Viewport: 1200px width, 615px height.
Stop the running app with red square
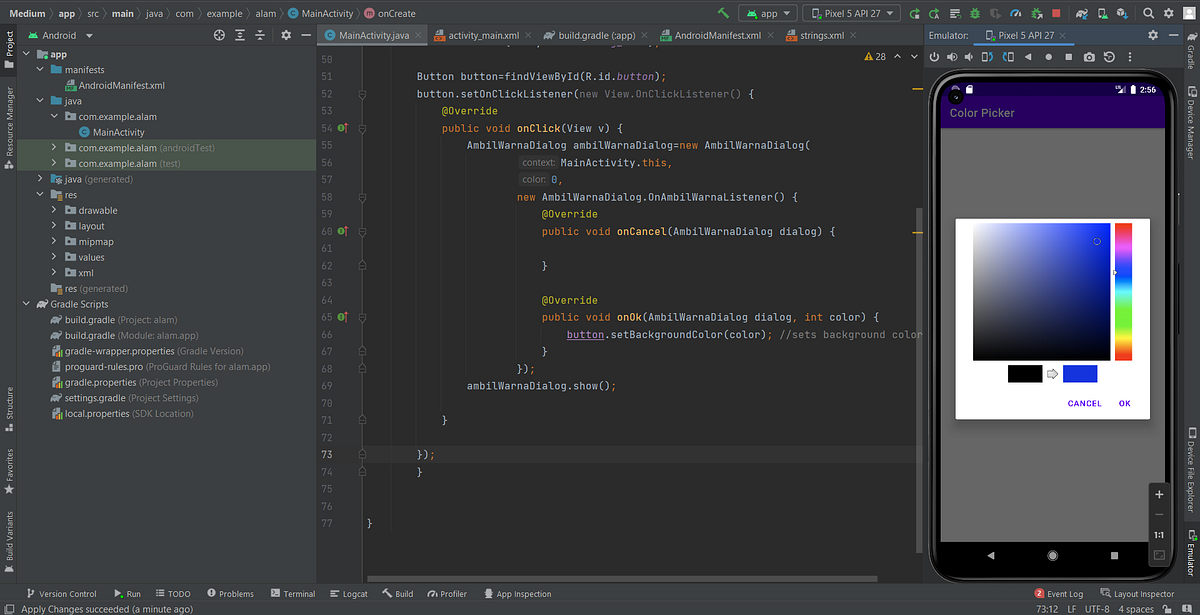(1056, 13)
